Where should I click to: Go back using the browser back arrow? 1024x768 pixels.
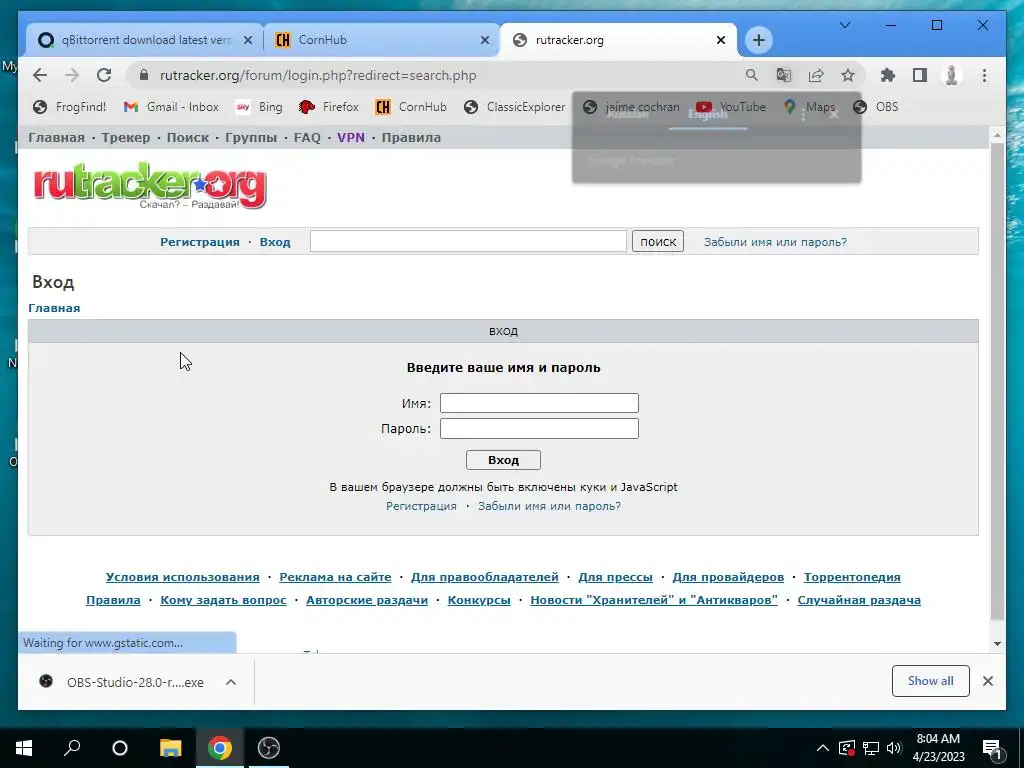(x=40, y=75)
